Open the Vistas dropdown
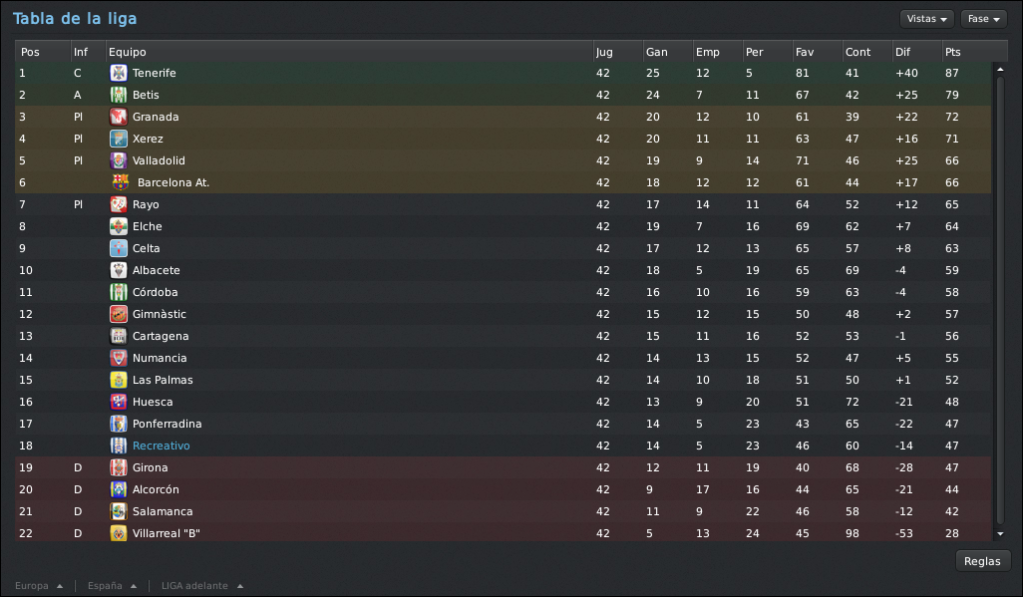 926,19
